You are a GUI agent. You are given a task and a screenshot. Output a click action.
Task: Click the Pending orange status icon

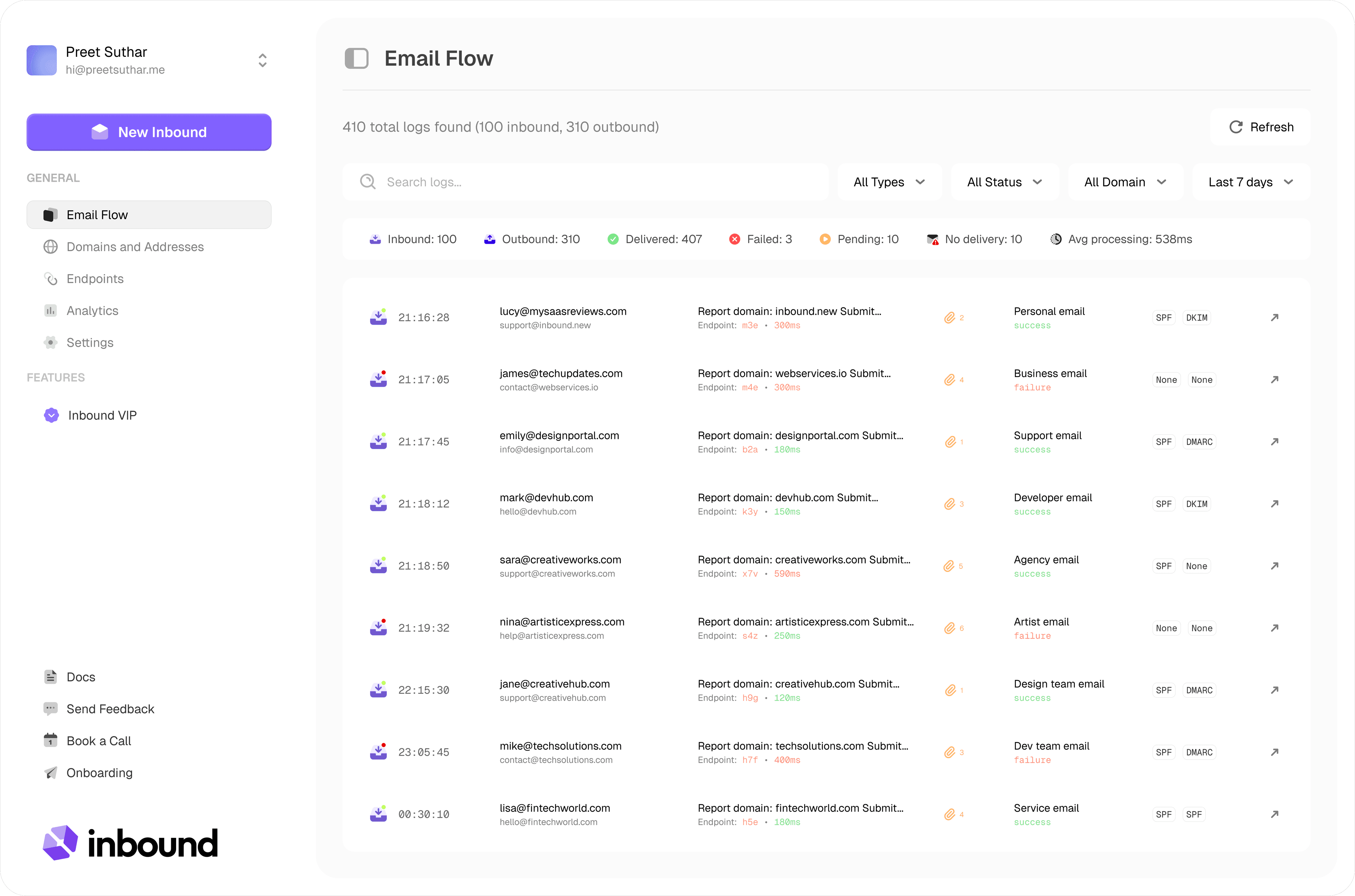point(825,240)
